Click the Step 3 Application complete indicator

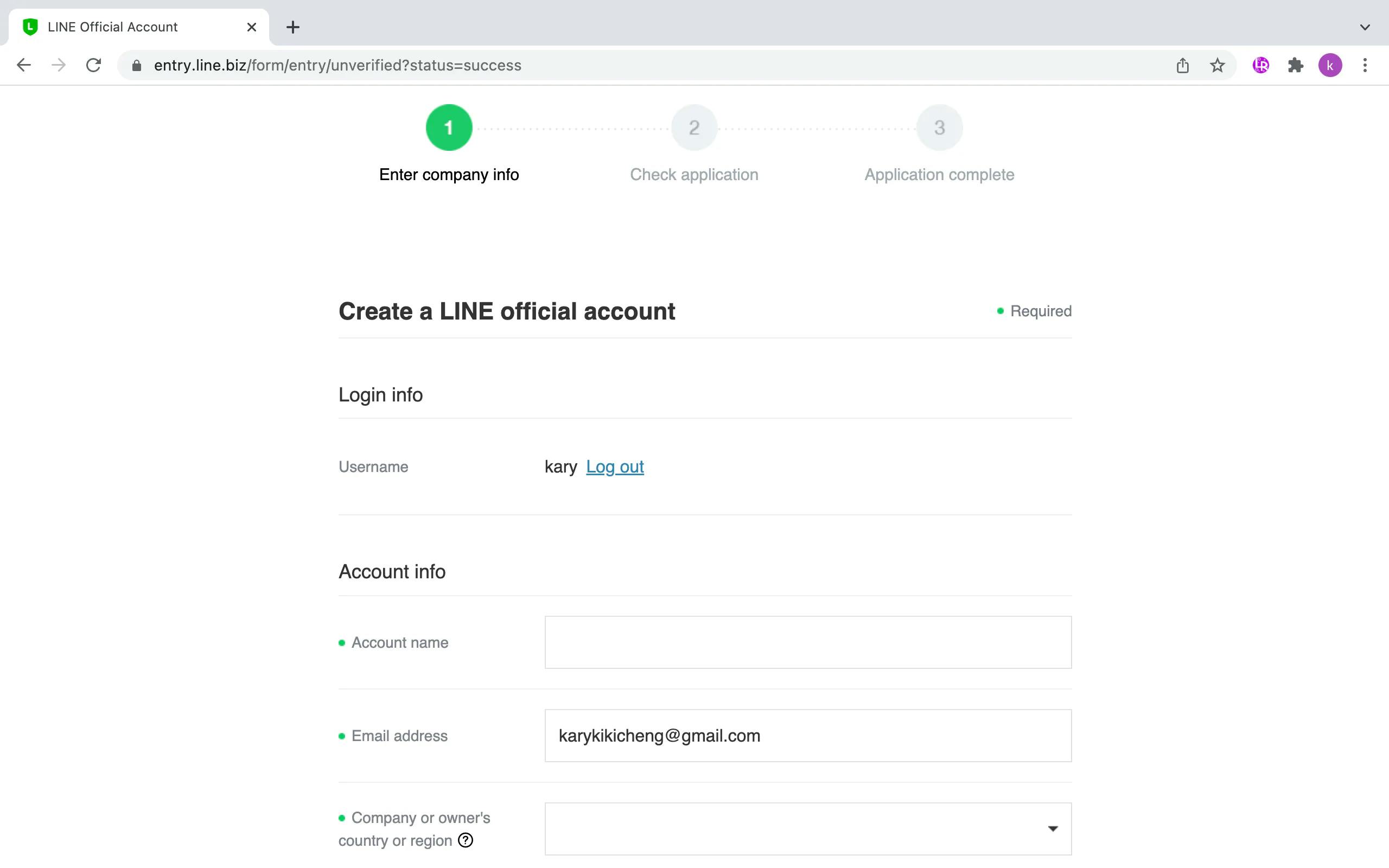pyautogui.click(x=939, y=127)
